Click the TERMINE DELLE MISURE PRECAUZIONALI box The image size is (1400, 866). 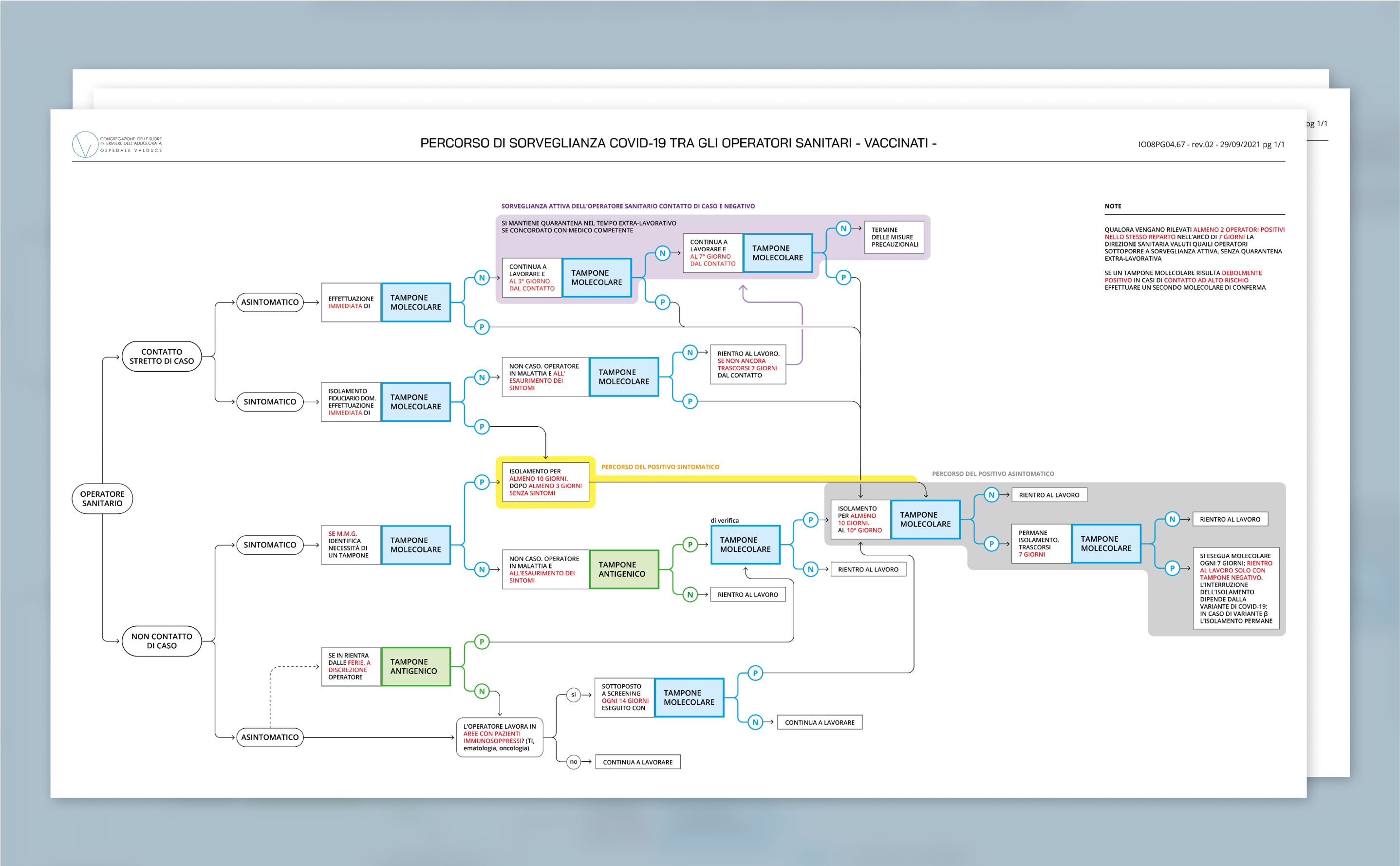click(x=894, y=237)
